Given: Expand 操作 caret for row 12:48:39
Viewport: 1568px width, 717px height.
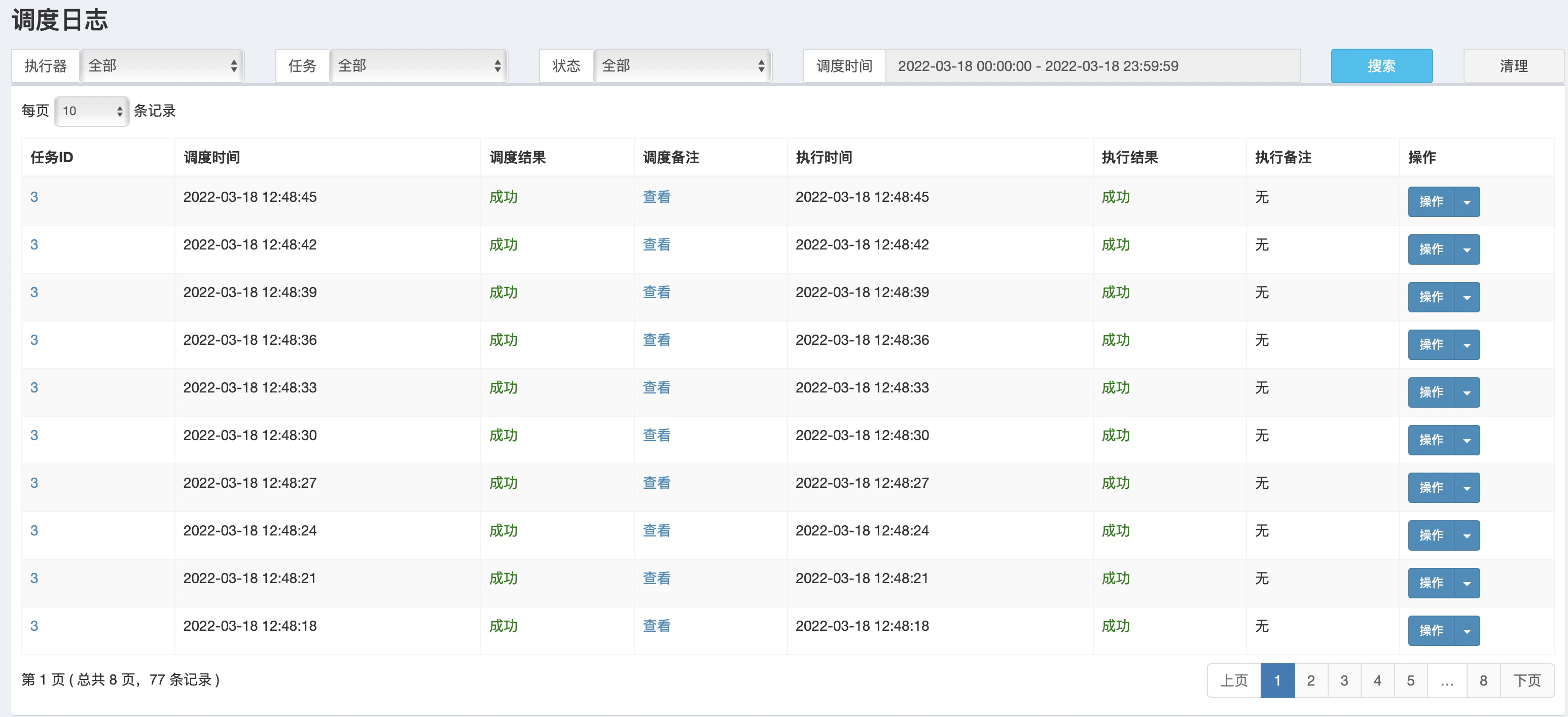Looking at the screenshot, I should click(x=1467, y=297).
